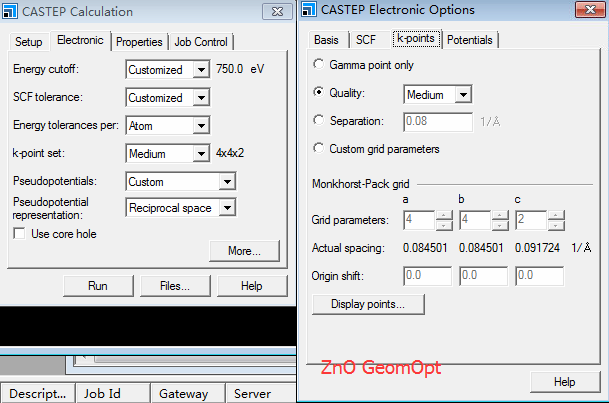Click Help in CASTEP Calculation window

[252, 286]
